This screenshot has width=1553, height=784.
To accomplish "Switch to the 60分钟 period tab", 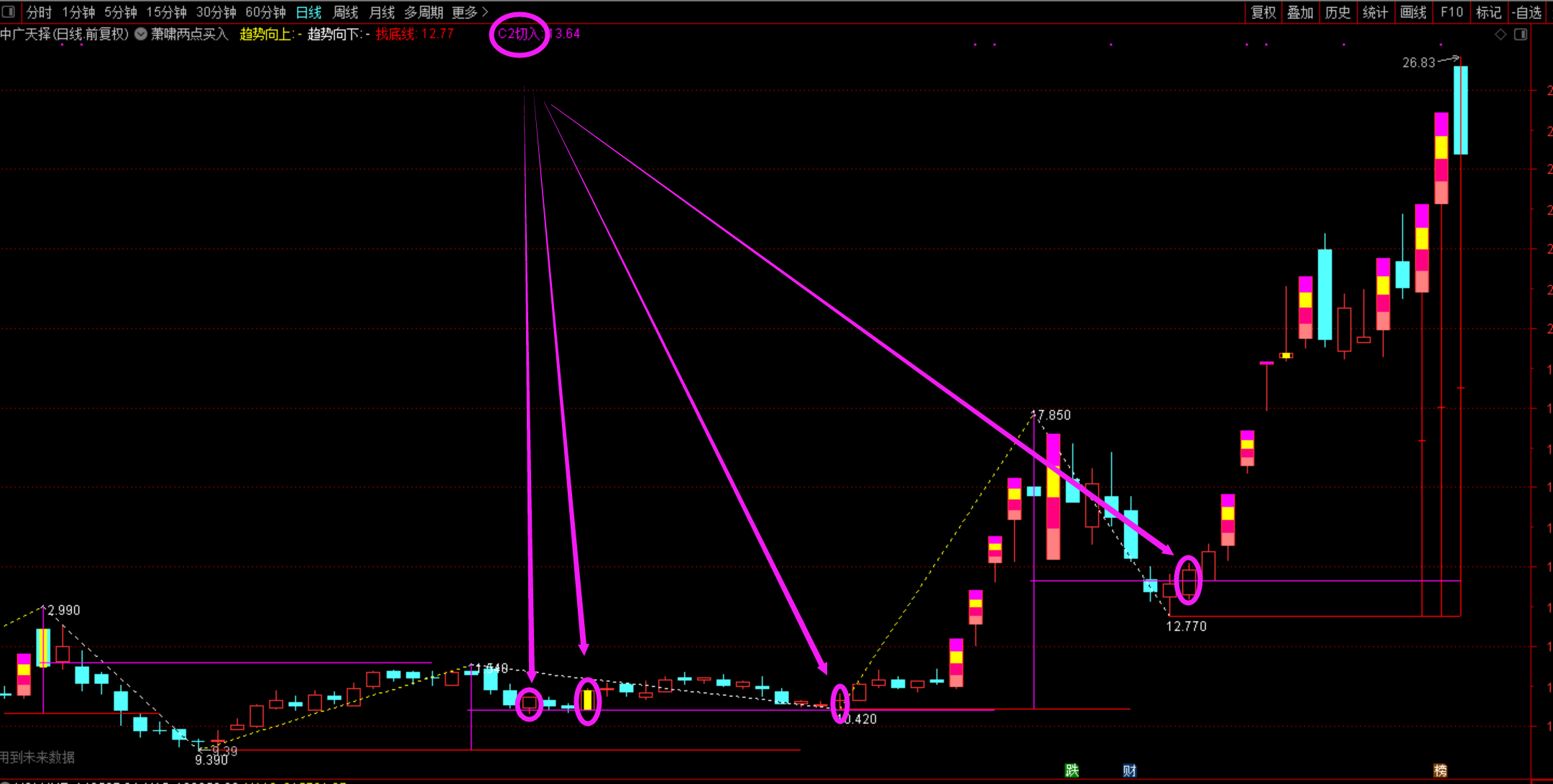I will point(265,12).
